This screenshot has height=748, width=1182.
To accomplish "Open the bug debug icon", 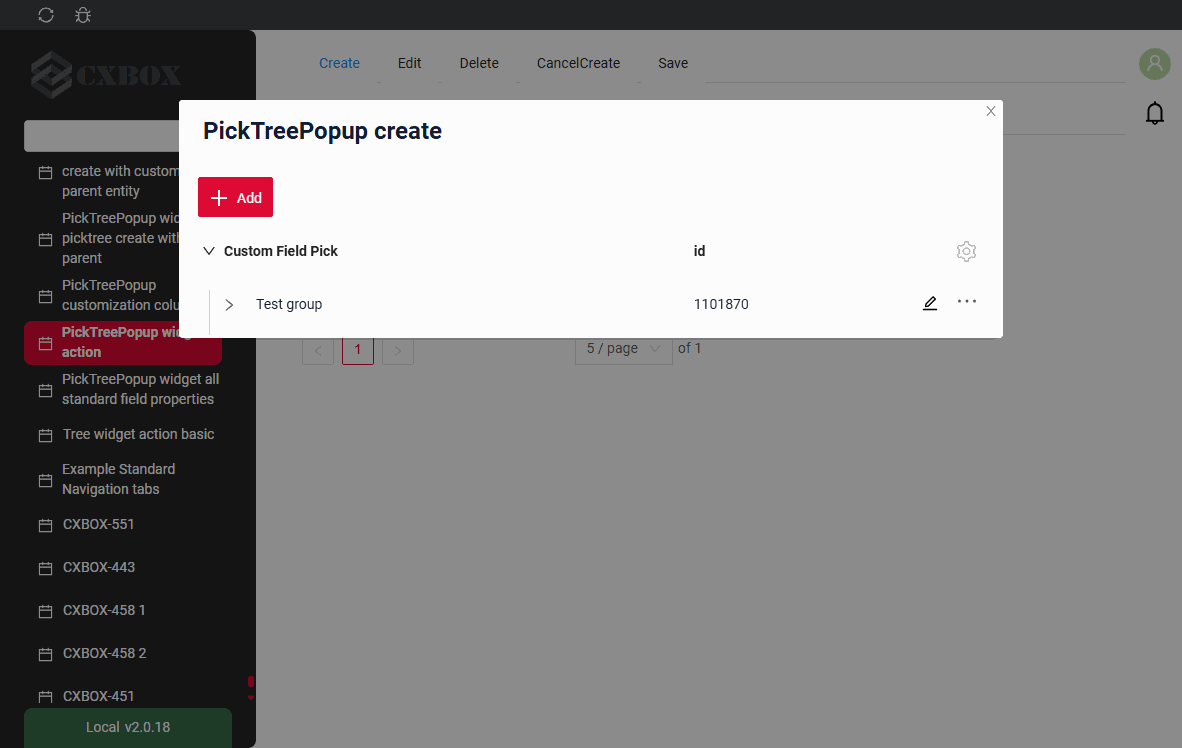I will [83, 15].
